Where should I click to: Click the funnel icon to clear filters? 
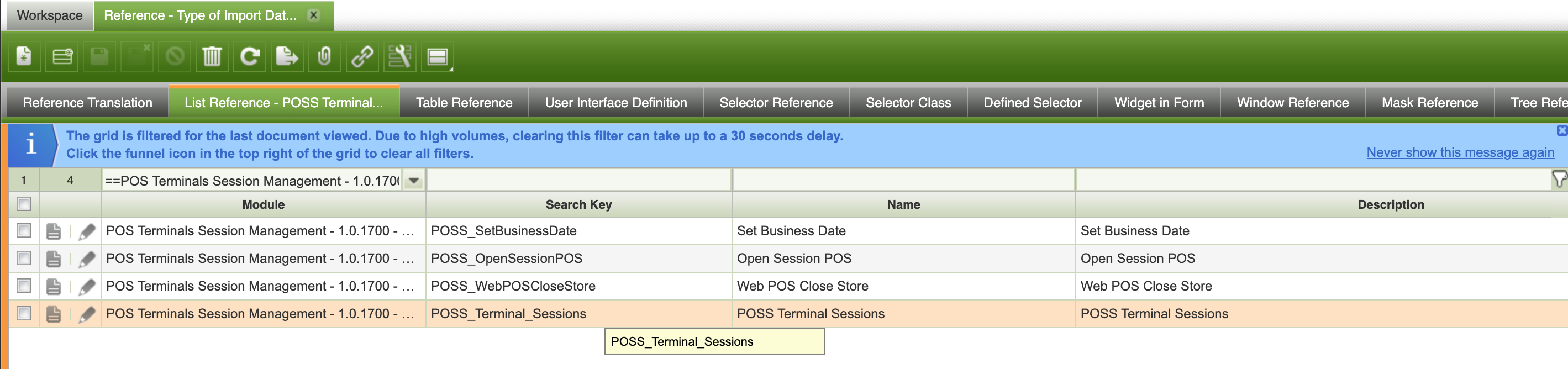tap(1558, 180)
